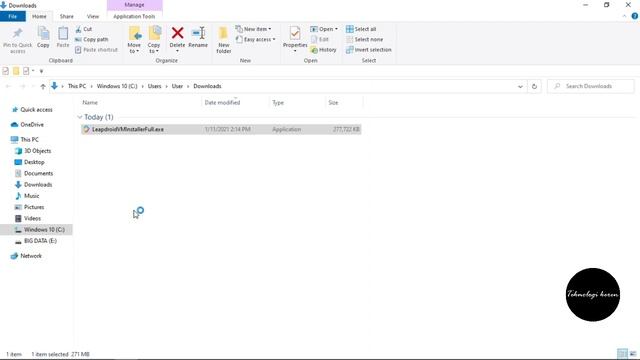Click Select none
The height and width of the screenshot is (360, 640).
[364, 40]
